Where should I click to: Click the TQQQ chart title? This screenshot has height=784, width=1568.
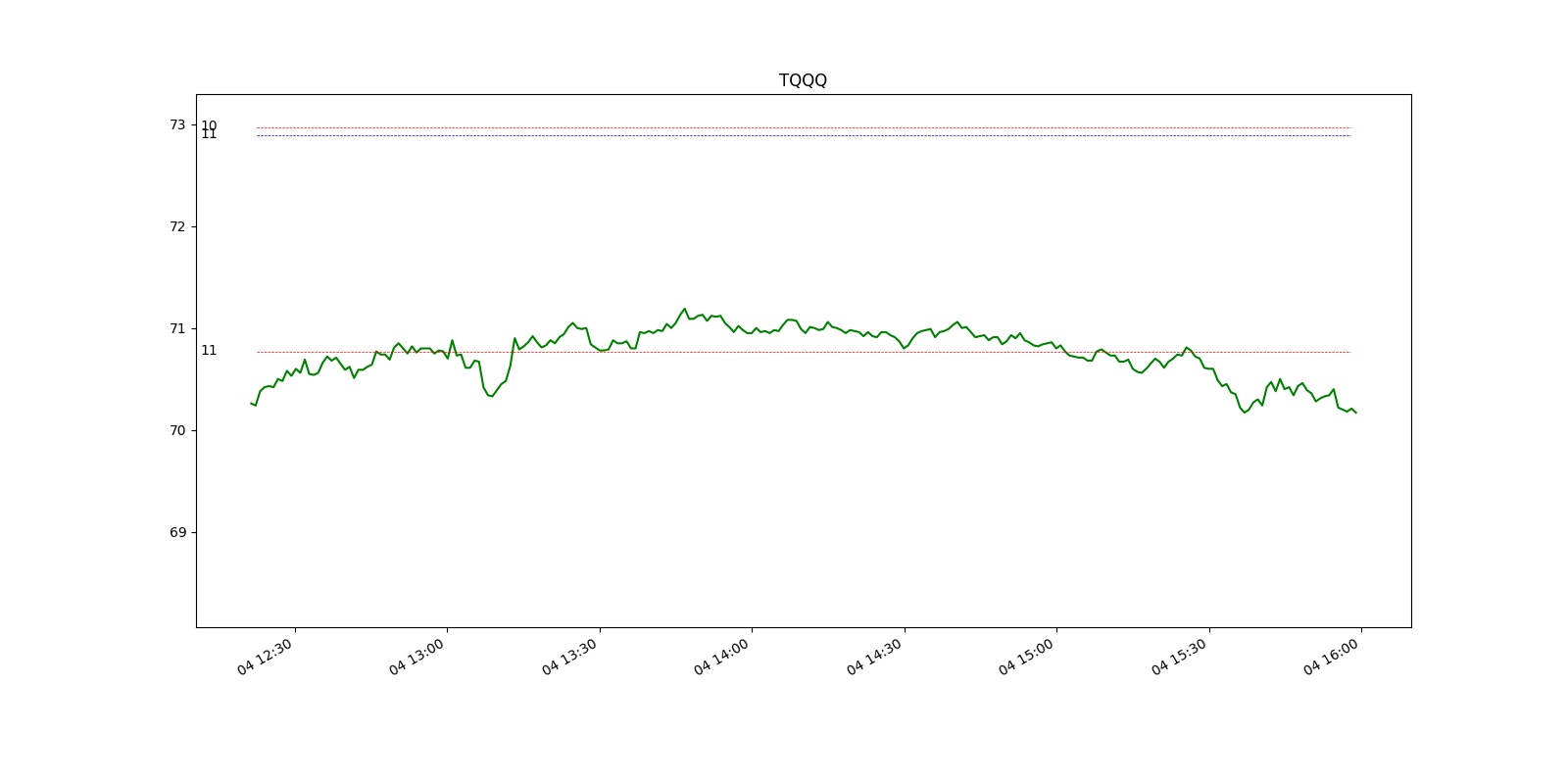[x=803, y=80]
